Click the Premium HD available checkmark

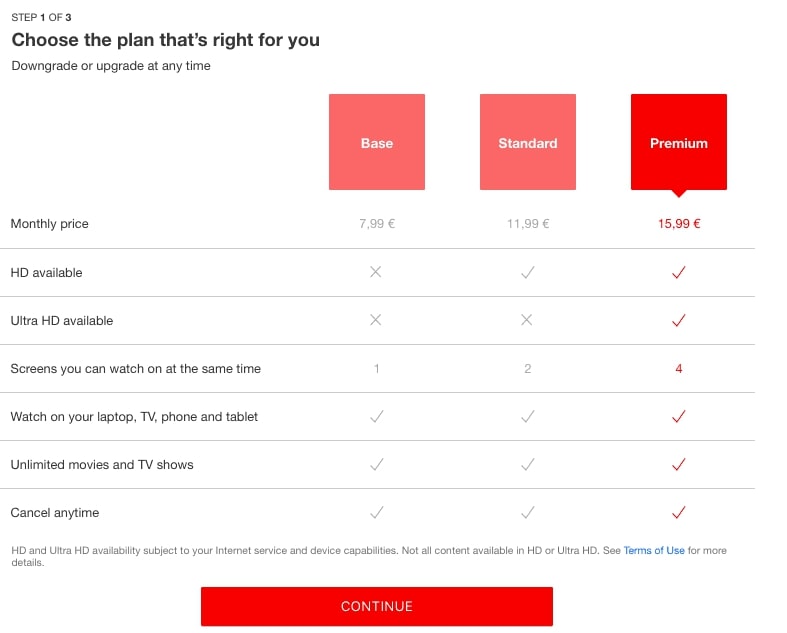pos(679,272)
